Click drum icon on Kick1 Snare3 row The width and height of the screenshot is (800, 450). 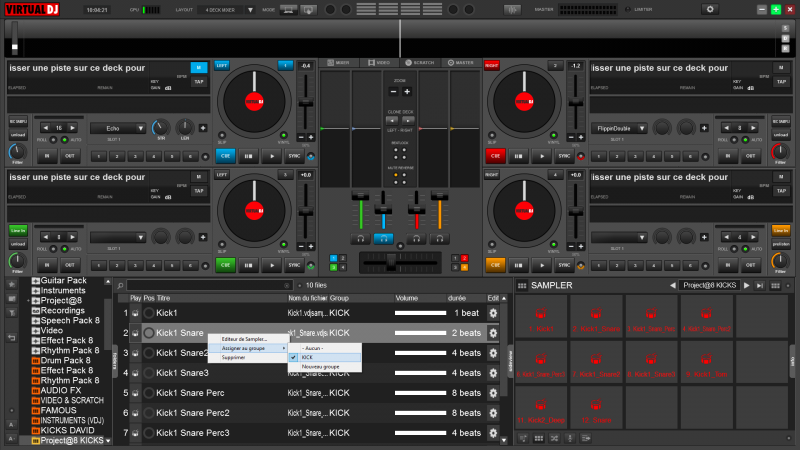click(x=135, y=373)
